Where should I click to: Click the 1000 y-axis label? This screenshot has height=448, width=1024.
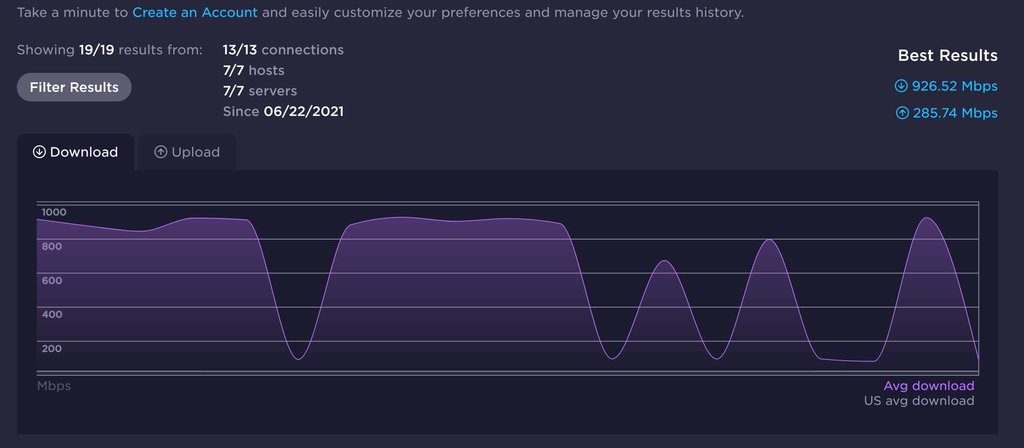(x=54, y=212)
